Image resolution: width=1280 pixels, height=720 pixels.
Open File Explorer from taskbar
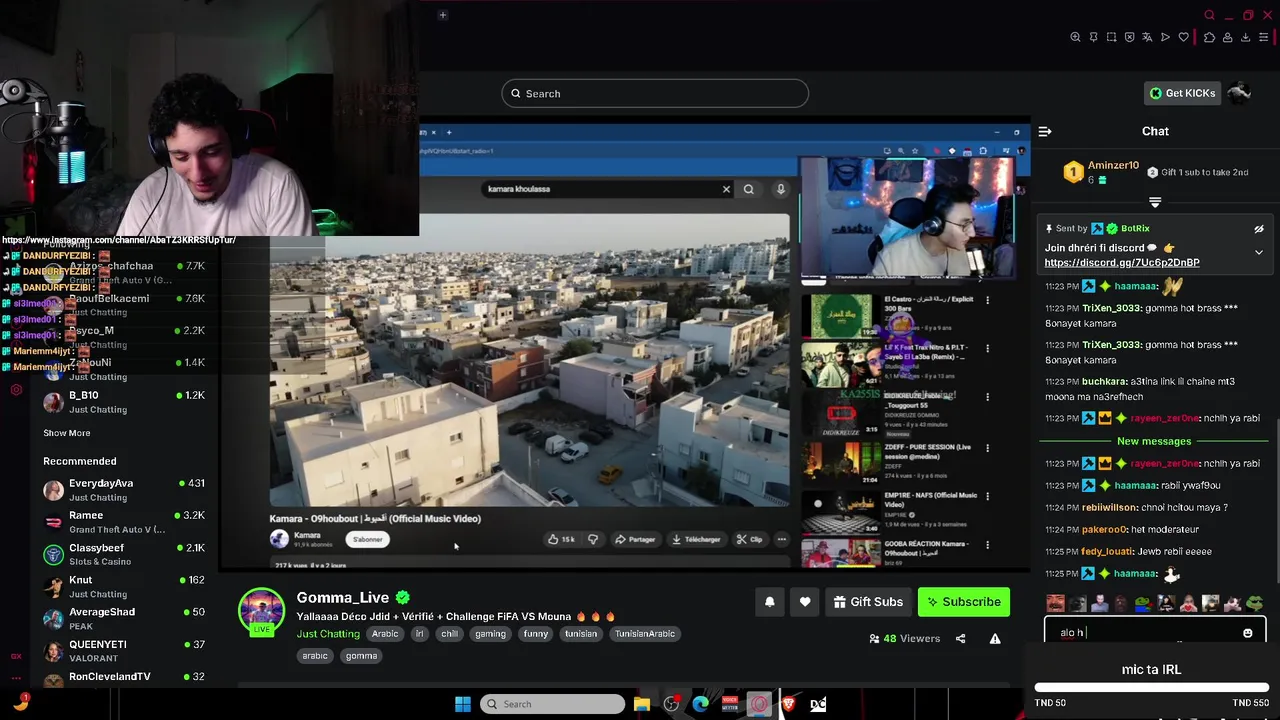click(x=642, y=704)
